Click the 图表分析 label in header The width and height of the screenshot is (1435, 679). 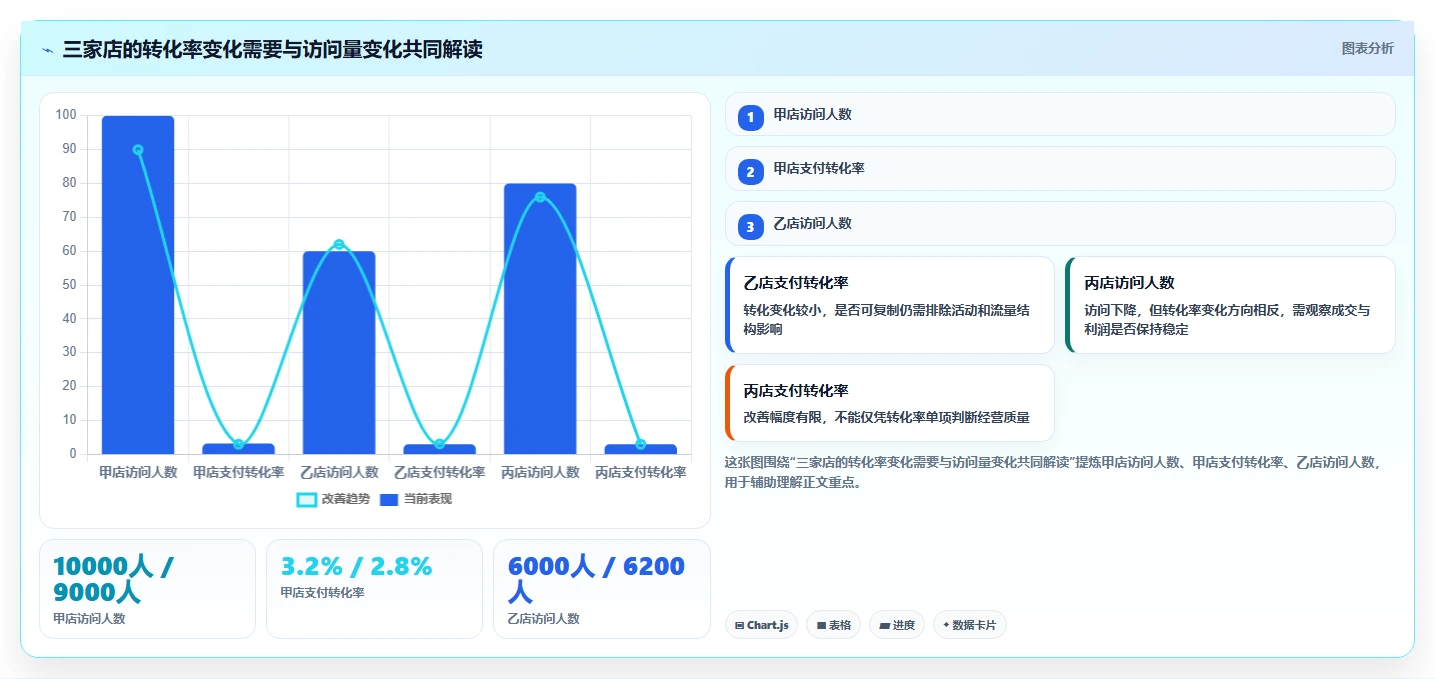click(1367, 49)
